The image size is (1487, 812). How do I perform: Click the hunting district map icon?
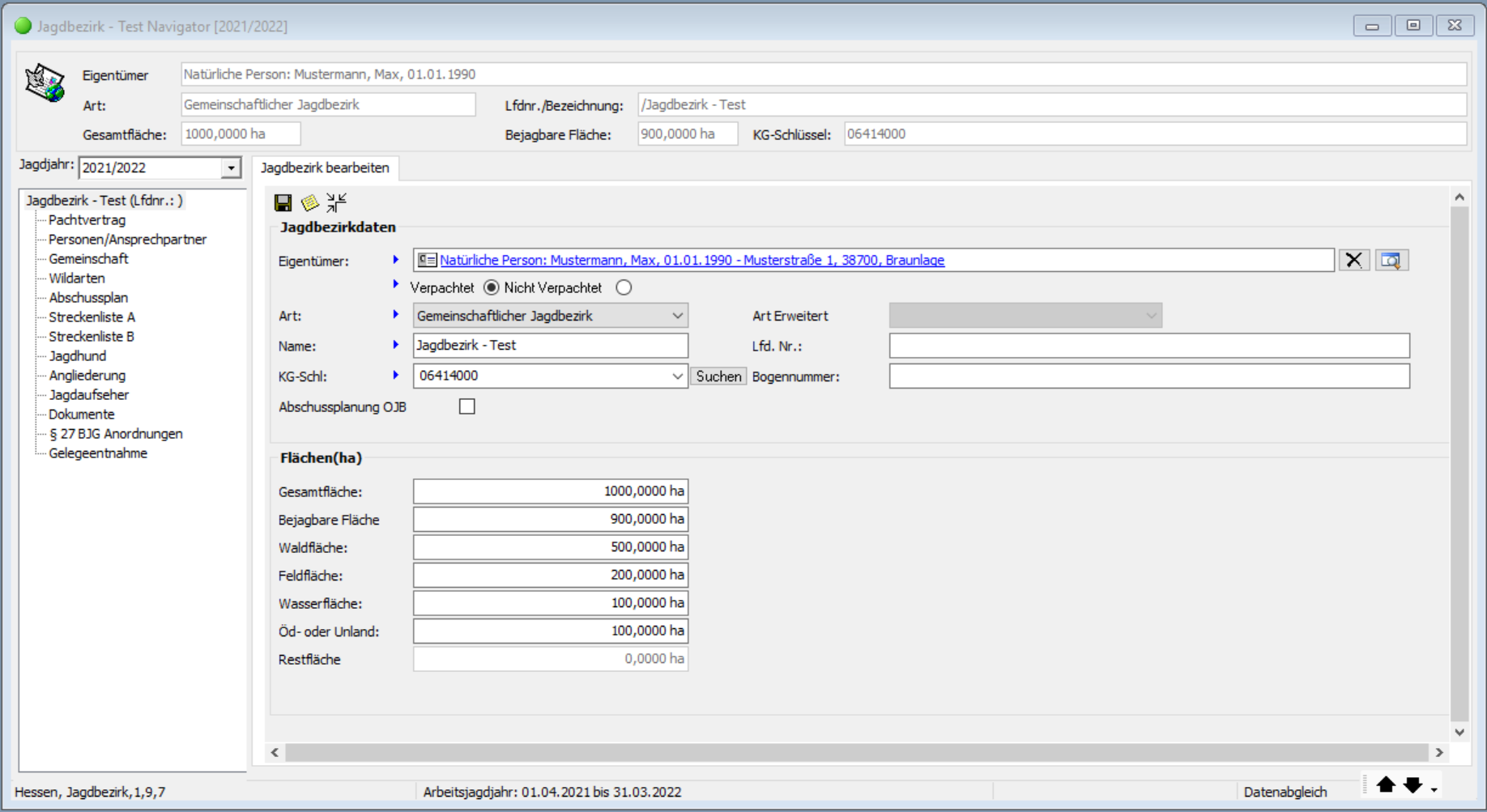coord(45,83)
